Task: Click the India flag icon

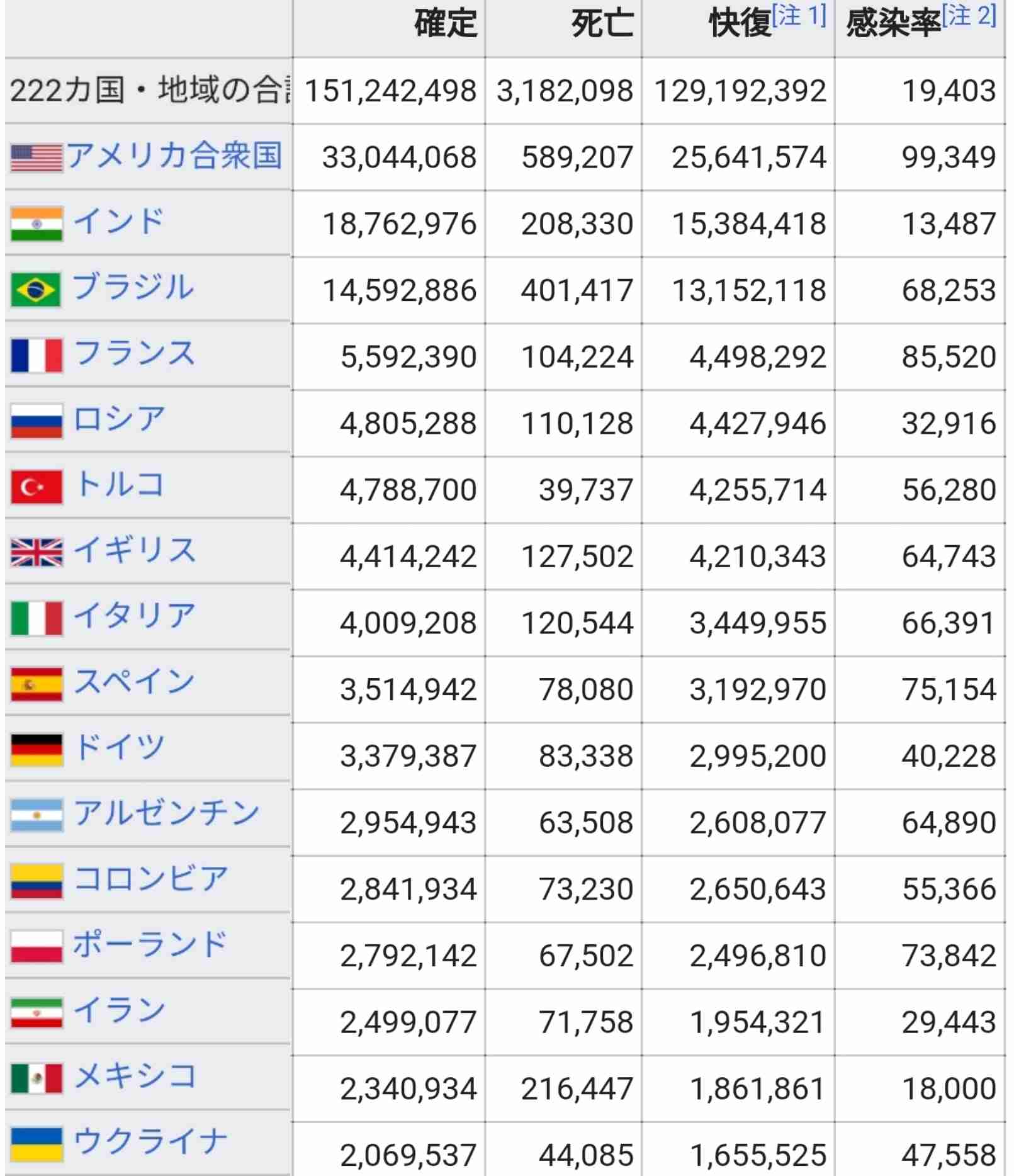Action: 37,224
